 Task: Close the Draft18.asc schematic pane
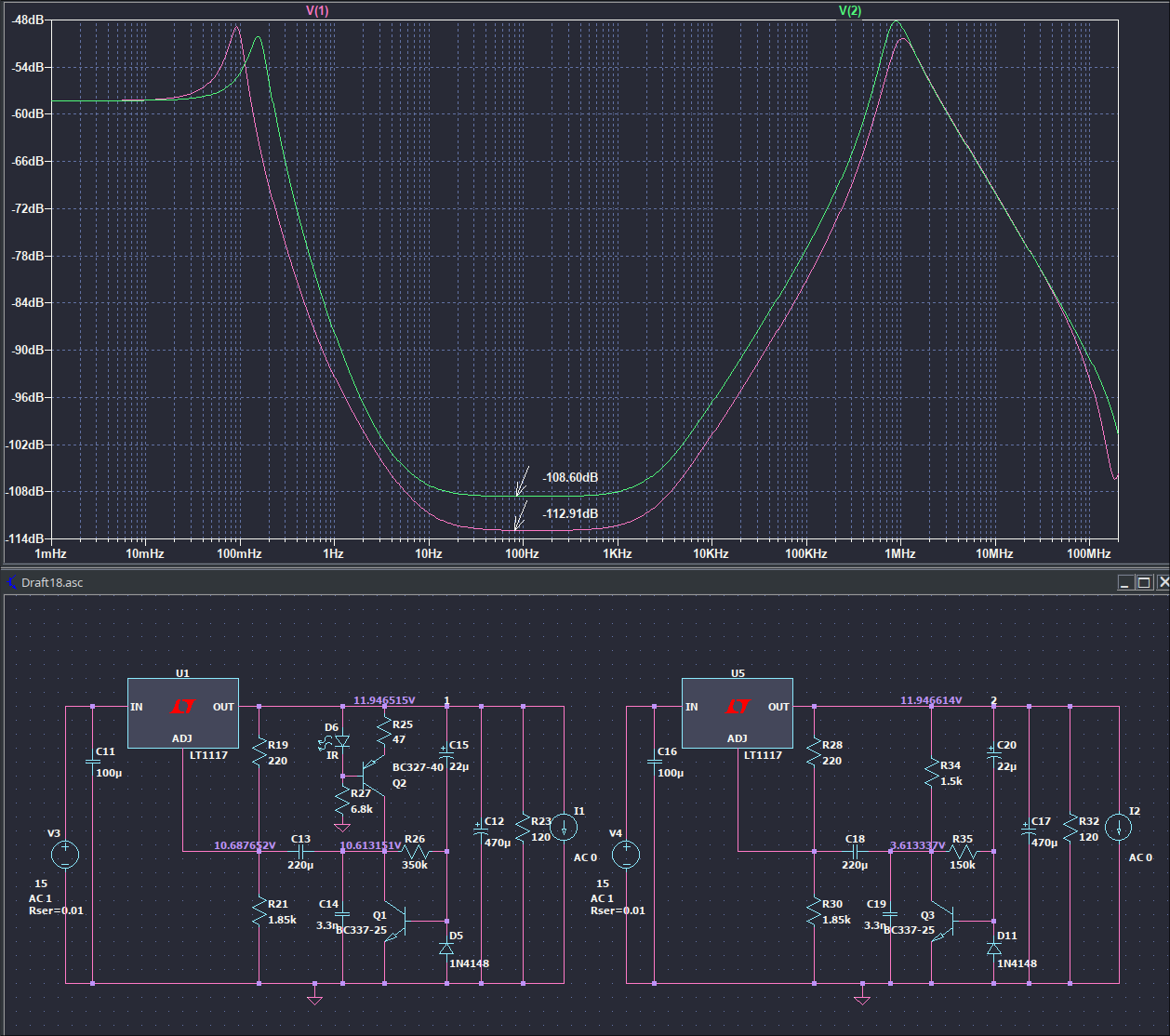(x=1163, y=582)
